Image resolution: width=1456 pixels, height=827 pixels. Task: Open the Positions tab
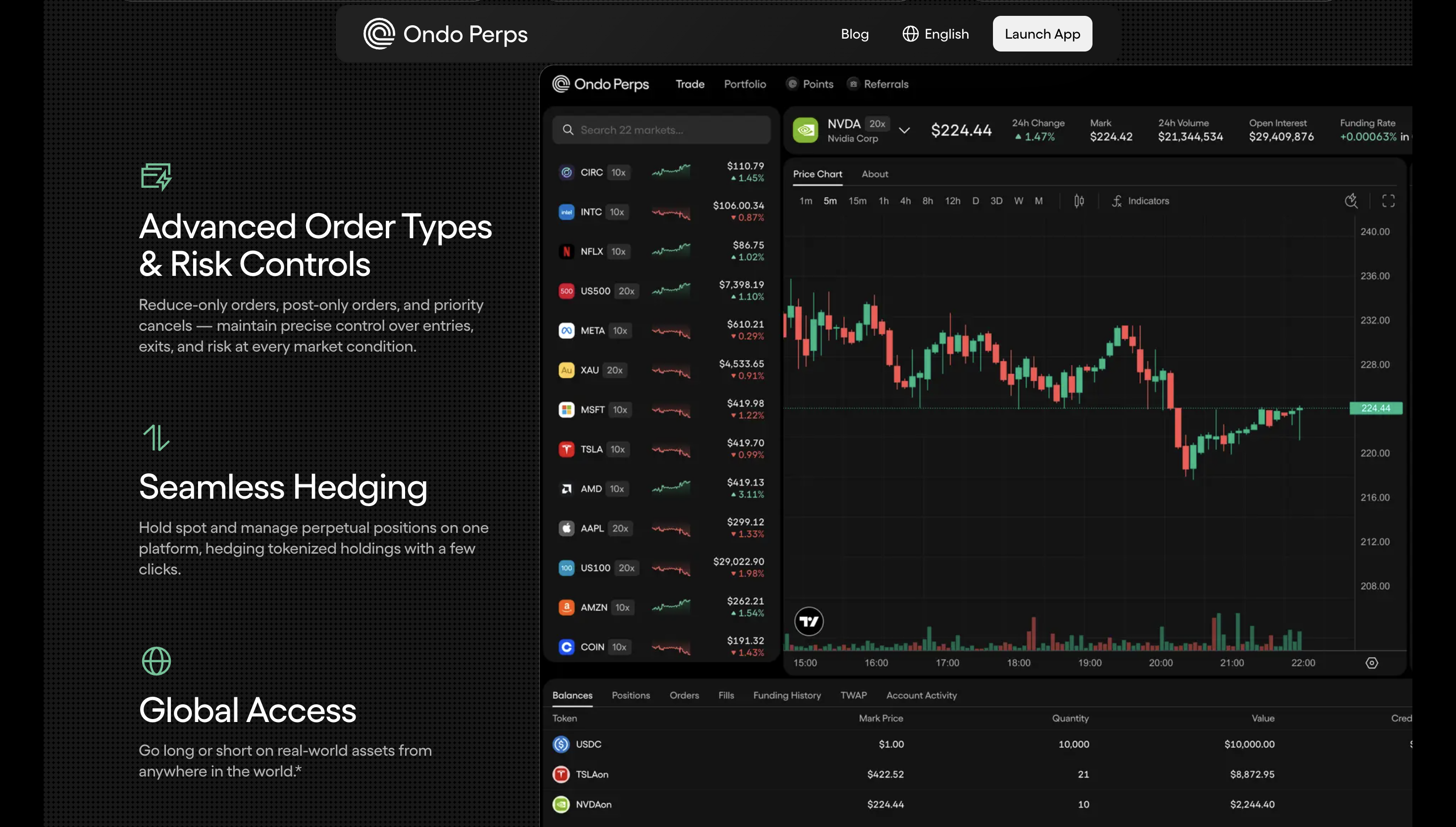630,695
